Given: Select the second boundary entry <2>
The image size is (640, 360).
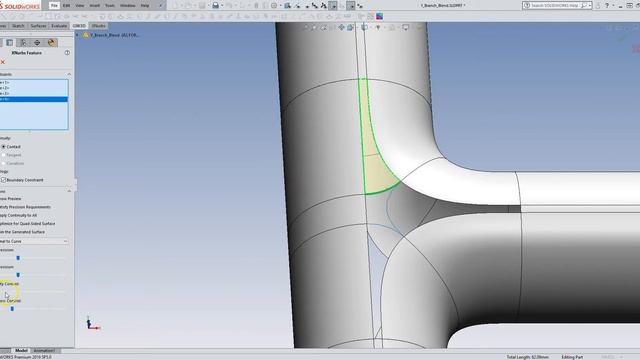Looking at the screenshot, I should [34, 88].
